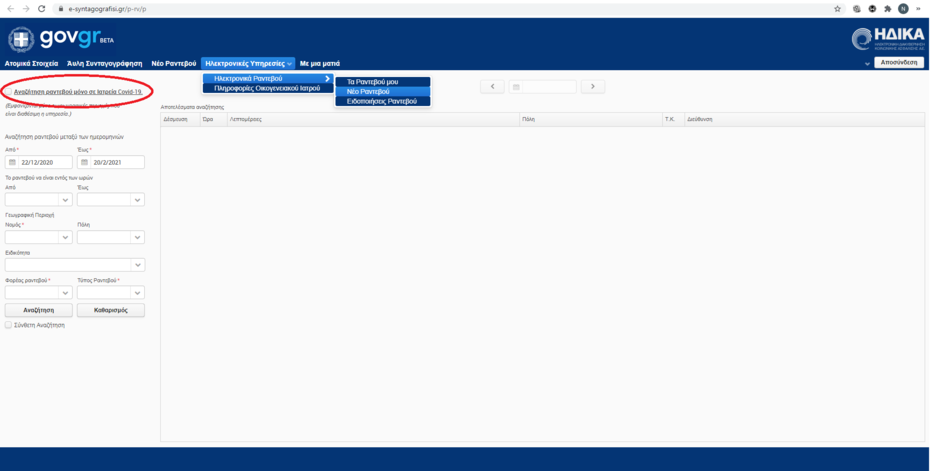The image size is (930, 471).
Task: Click the dark round extension icon
Action: pos(872,9)
